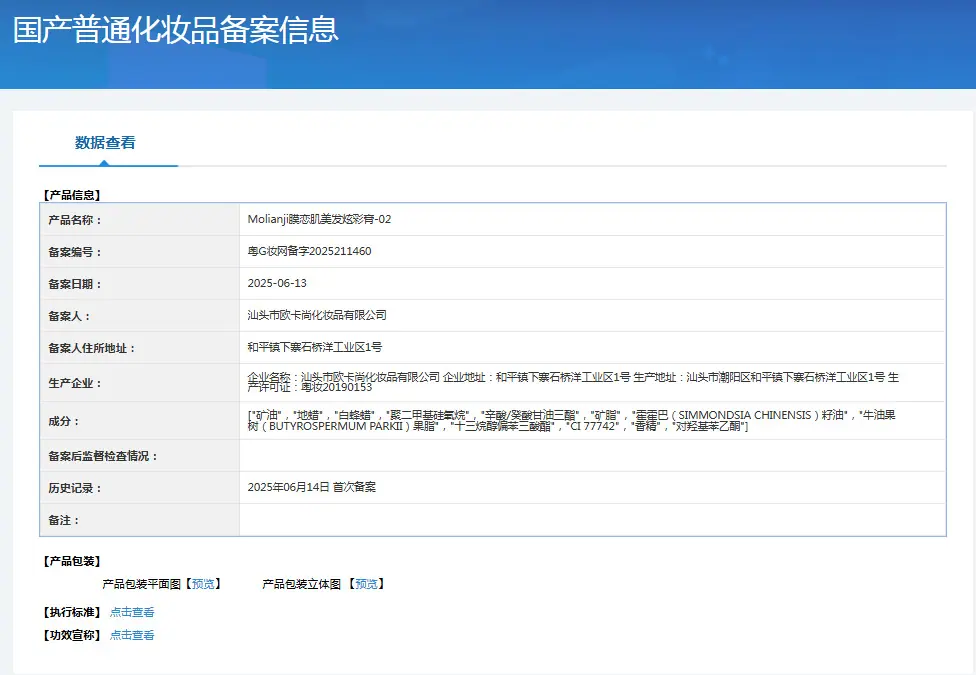Click the 备案人住所地址 row label
Viewport: 976px width, 675px height.
click(x=92, y=348)
